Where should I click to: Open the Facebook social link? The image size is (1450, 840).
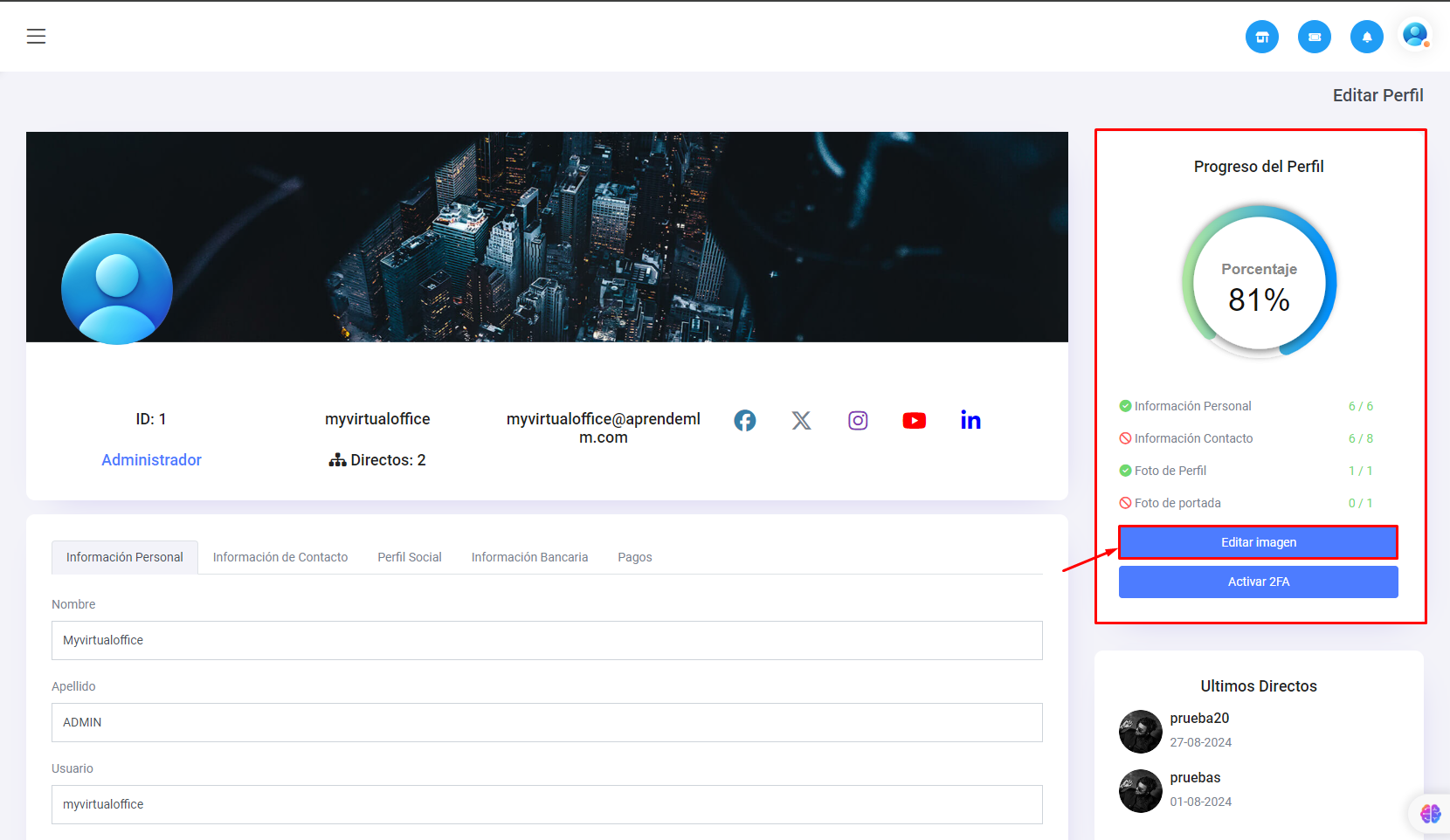745,421
